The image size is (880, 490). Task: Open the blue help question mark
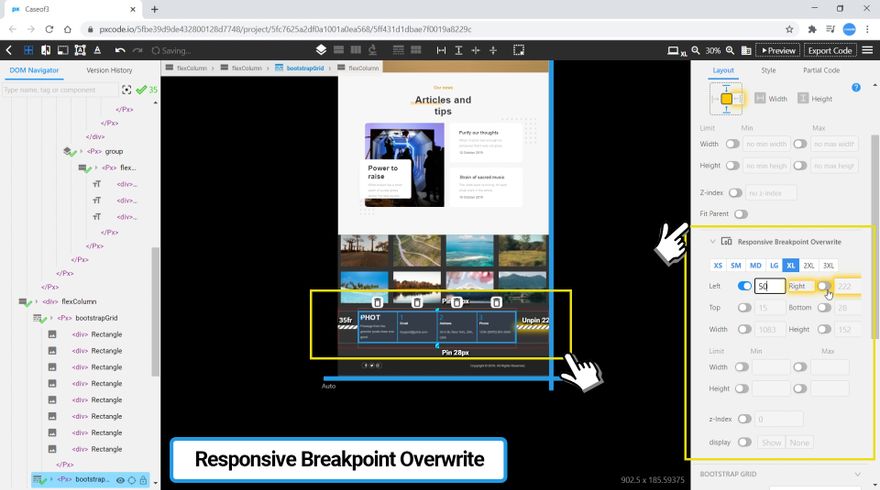point(856,88)
